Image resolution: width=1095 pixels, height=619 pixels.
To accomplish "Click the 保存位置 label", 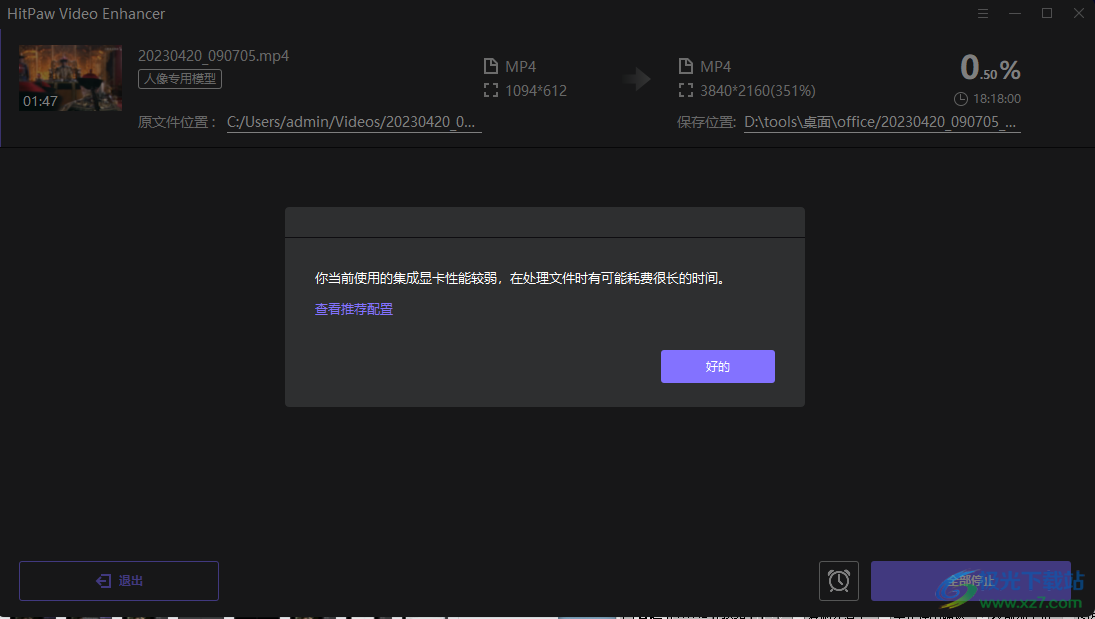I will pos(706,122).
